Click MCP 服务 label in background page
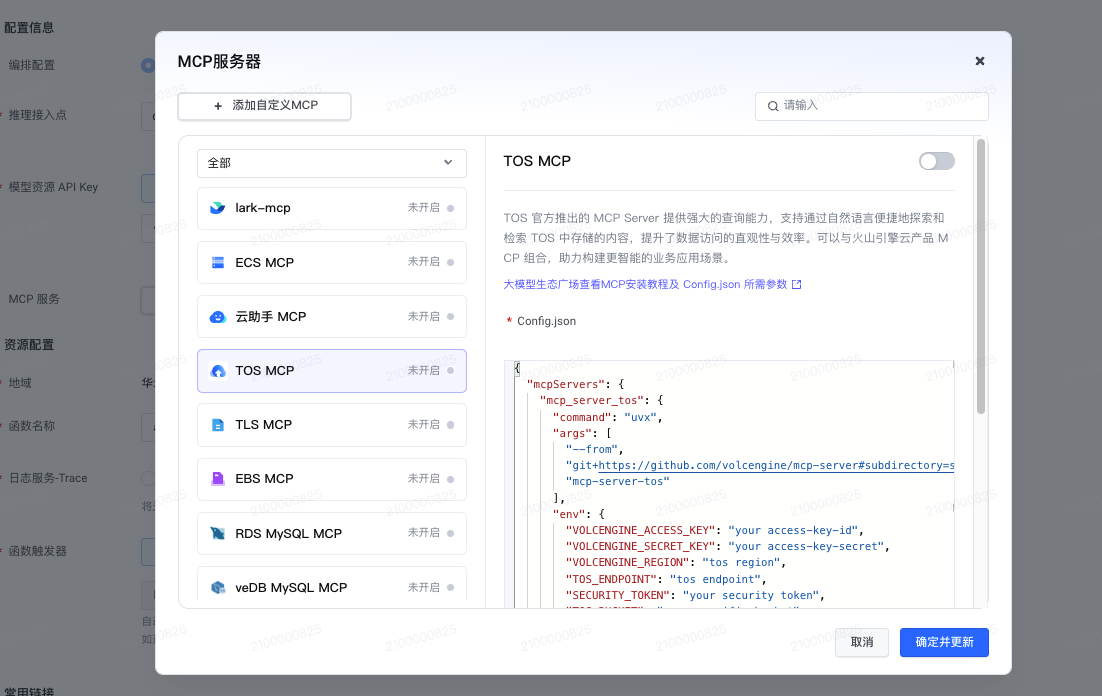The width and height of the screenshot is (1102, 696). coord(34,299)
